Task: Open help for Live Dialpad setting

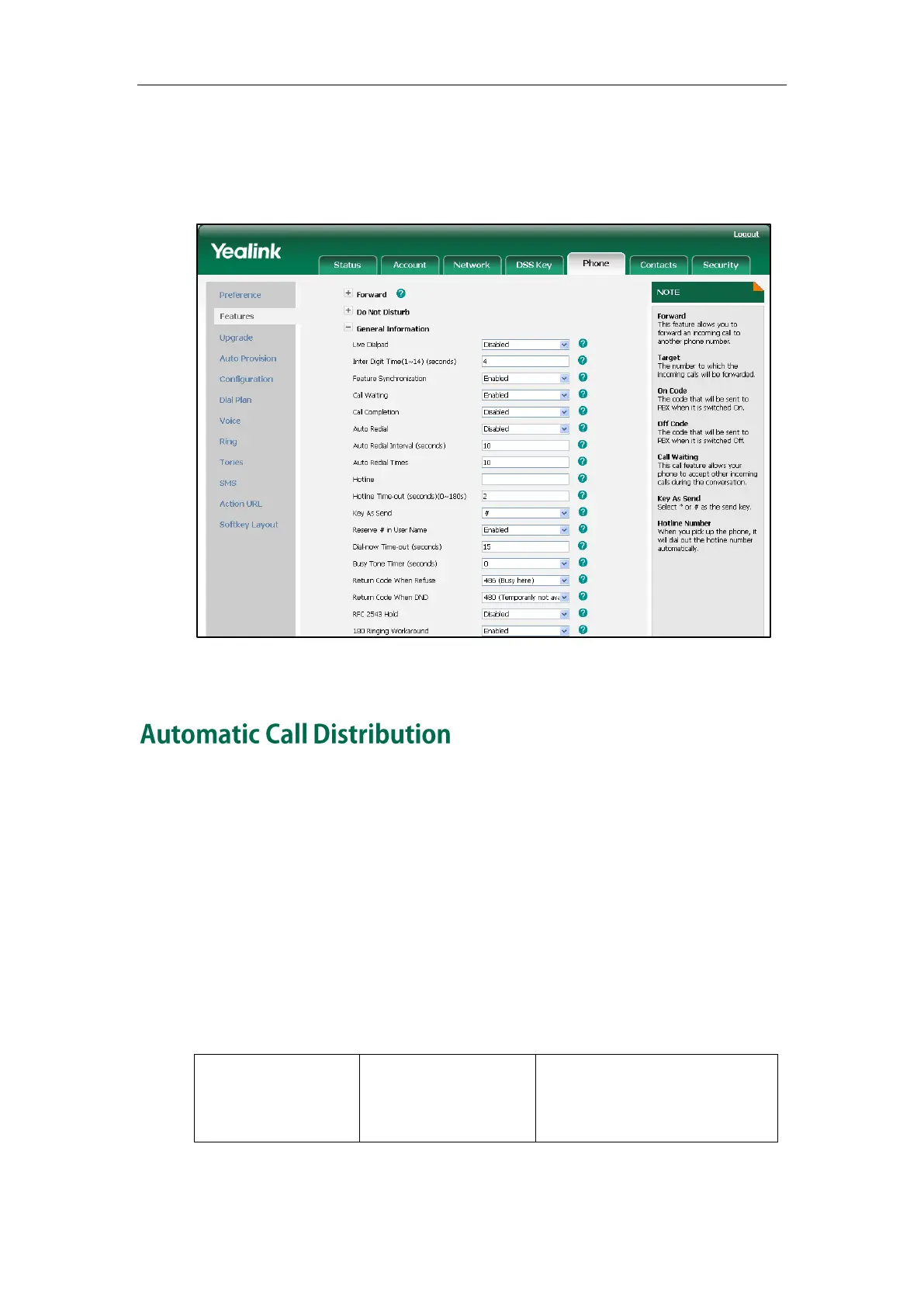Action: [583, 344]
